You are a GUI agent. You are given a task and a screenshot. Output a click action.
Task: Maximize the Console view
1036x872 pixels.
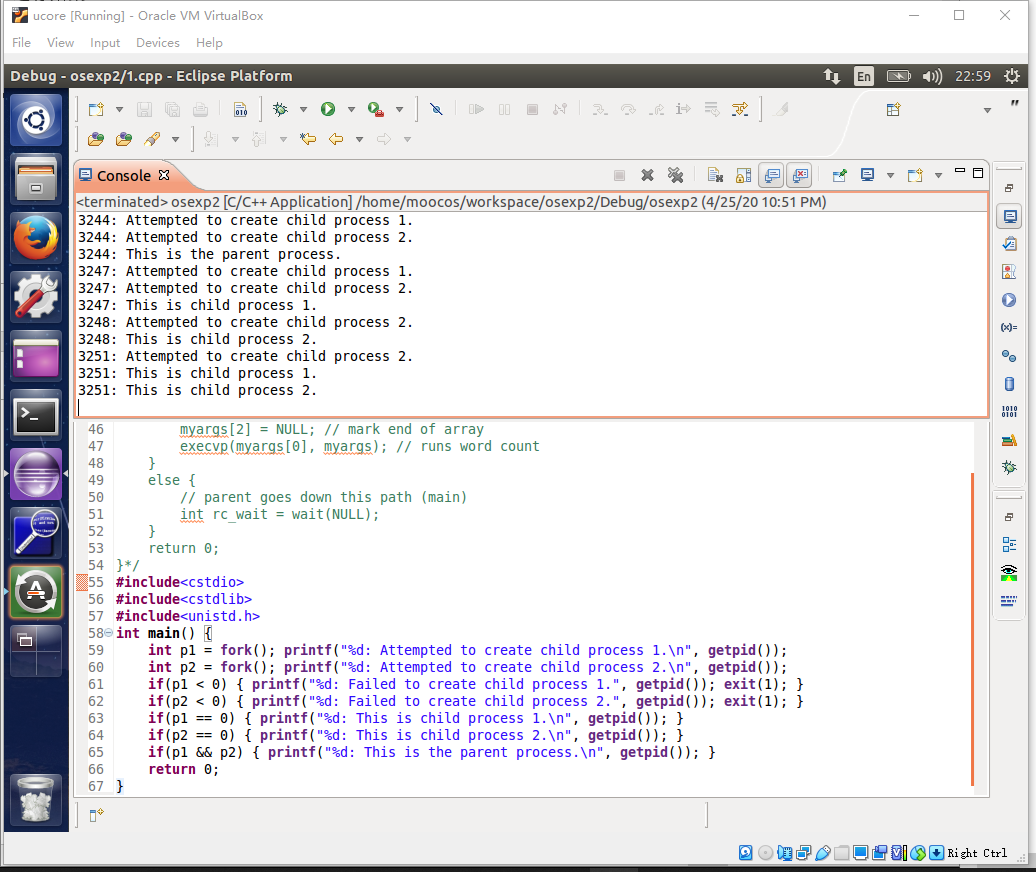978,173
